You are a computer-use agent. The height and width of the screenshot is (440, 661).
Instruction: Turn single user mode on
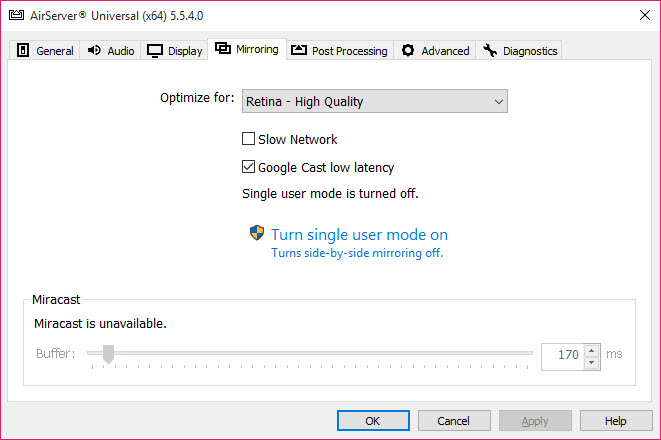(359, 234)
